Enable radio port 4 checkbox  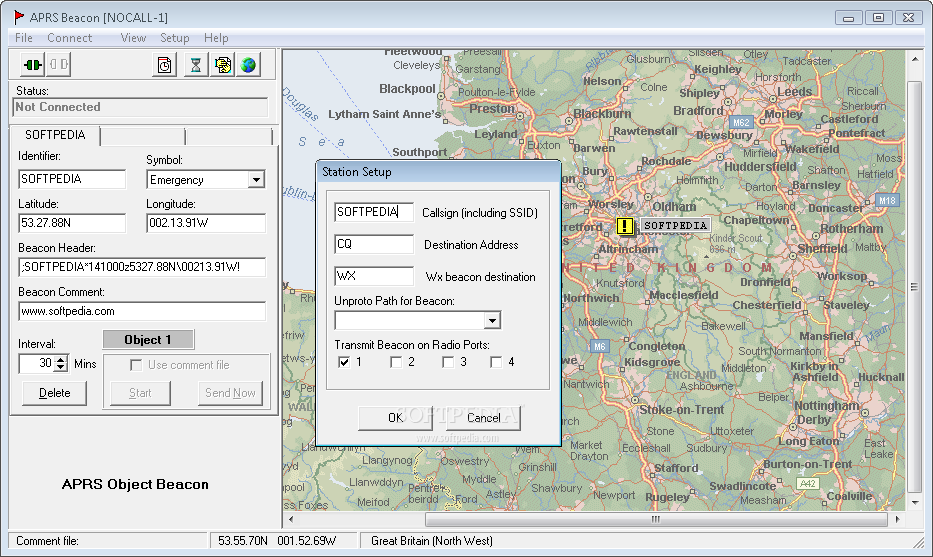pos(496,362)
